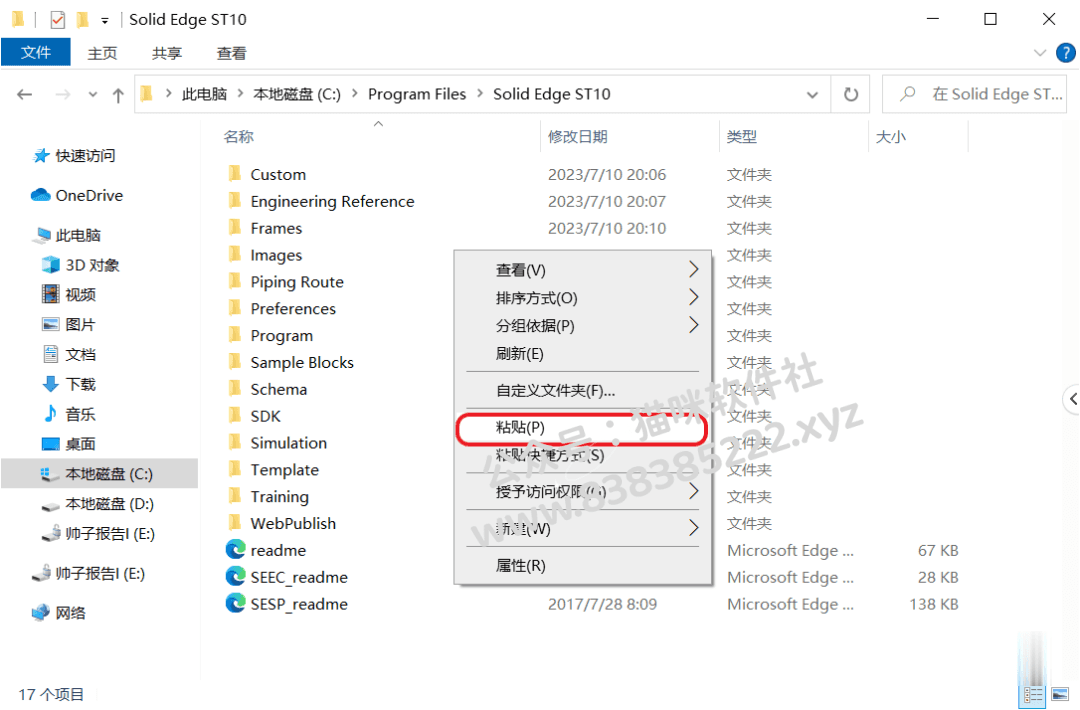The image size is (1080, 710).
Task: Open 3D 对象 in the navigation pane
Action: [92, 265]
